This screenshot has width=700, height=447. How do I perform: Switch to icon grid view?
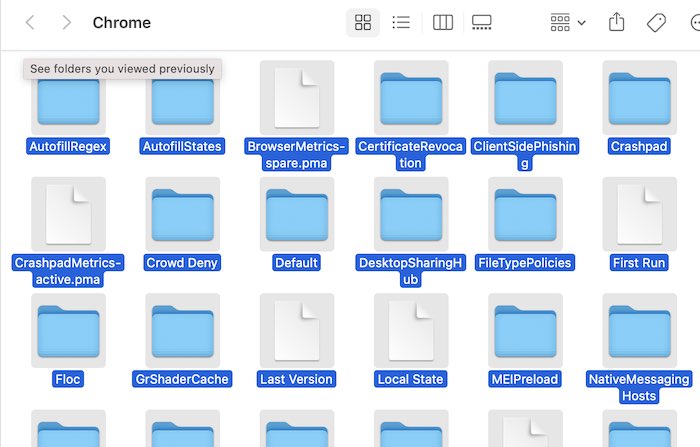click(x=362, y=22)
